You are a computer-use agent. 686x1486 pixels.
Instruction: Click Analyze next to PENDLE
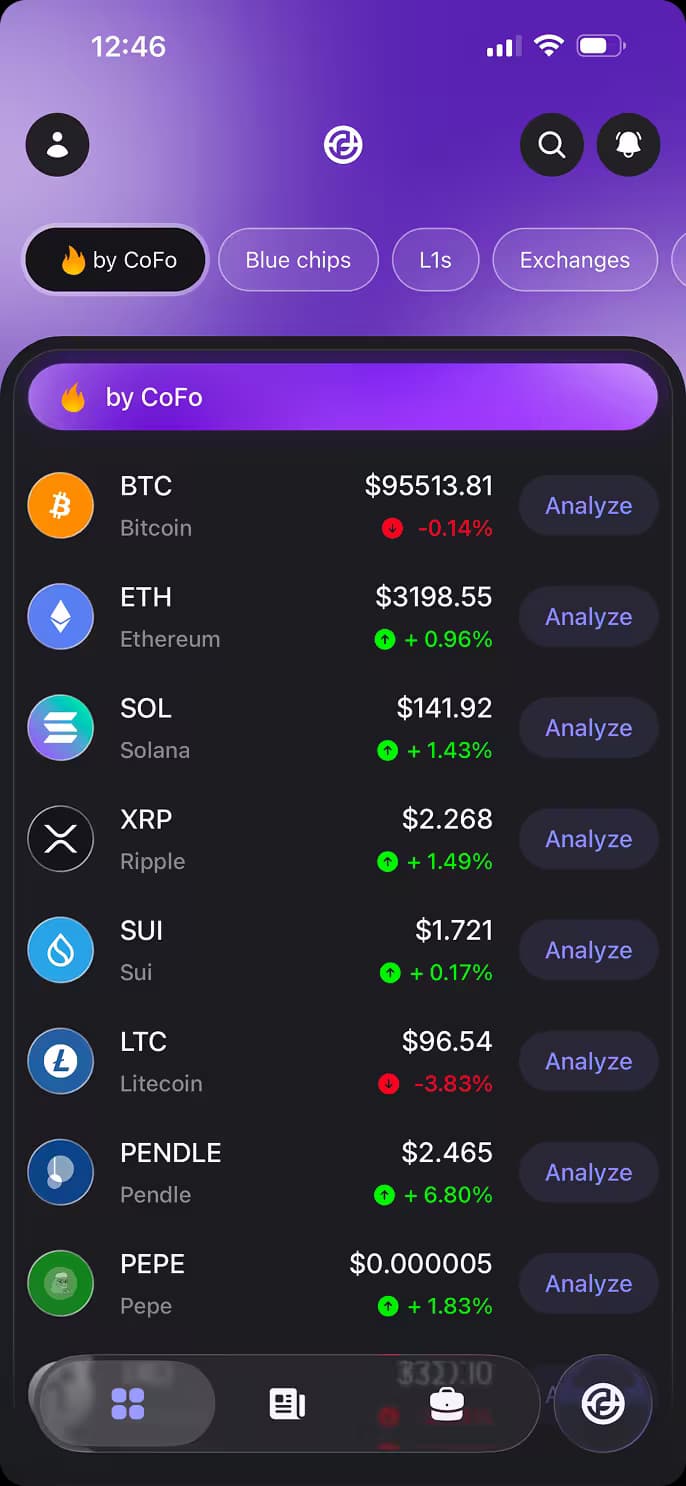(x=588, y=1173)
